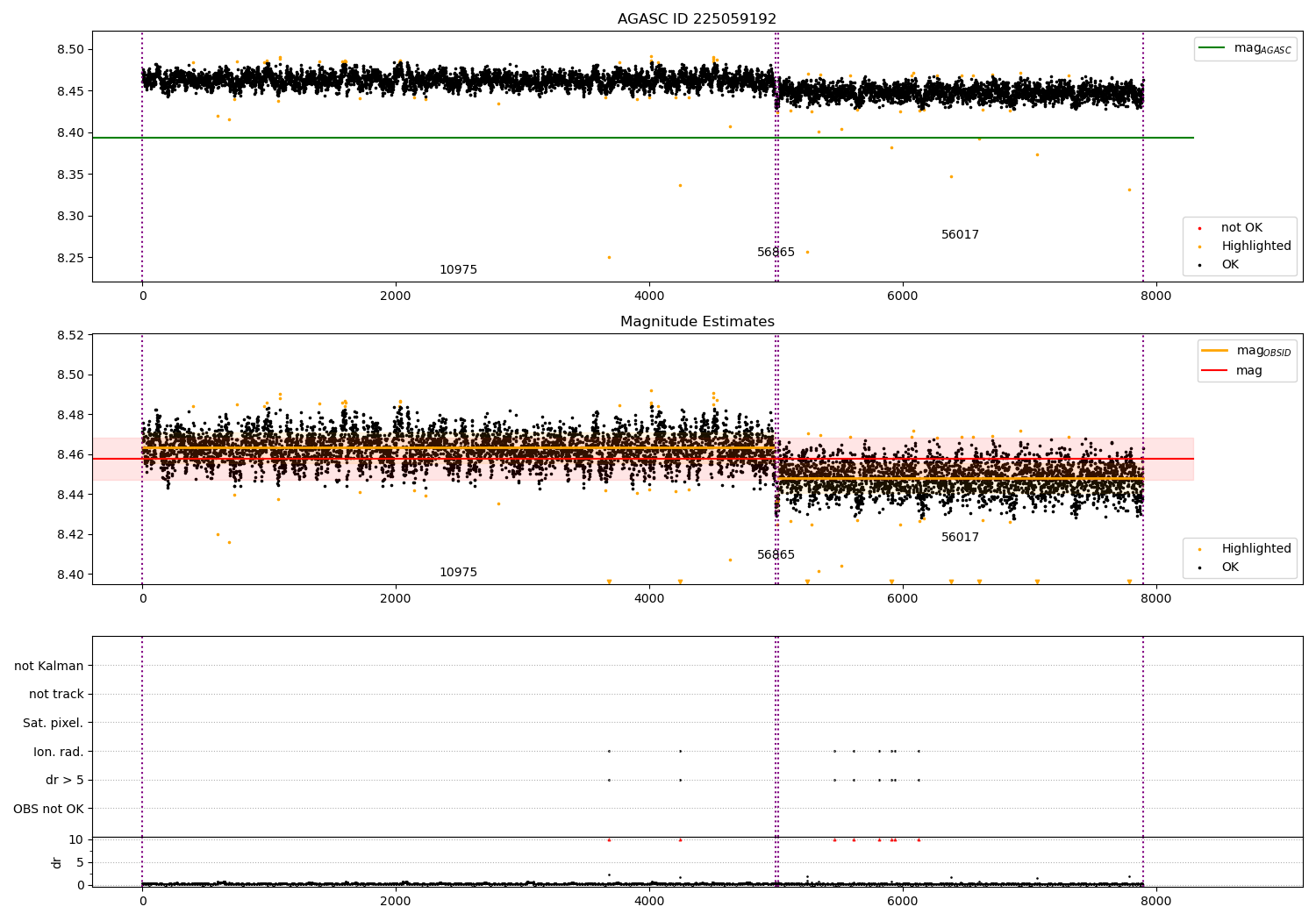
Task: Click the "dr" y-axis label
Action: pos(57,862)
